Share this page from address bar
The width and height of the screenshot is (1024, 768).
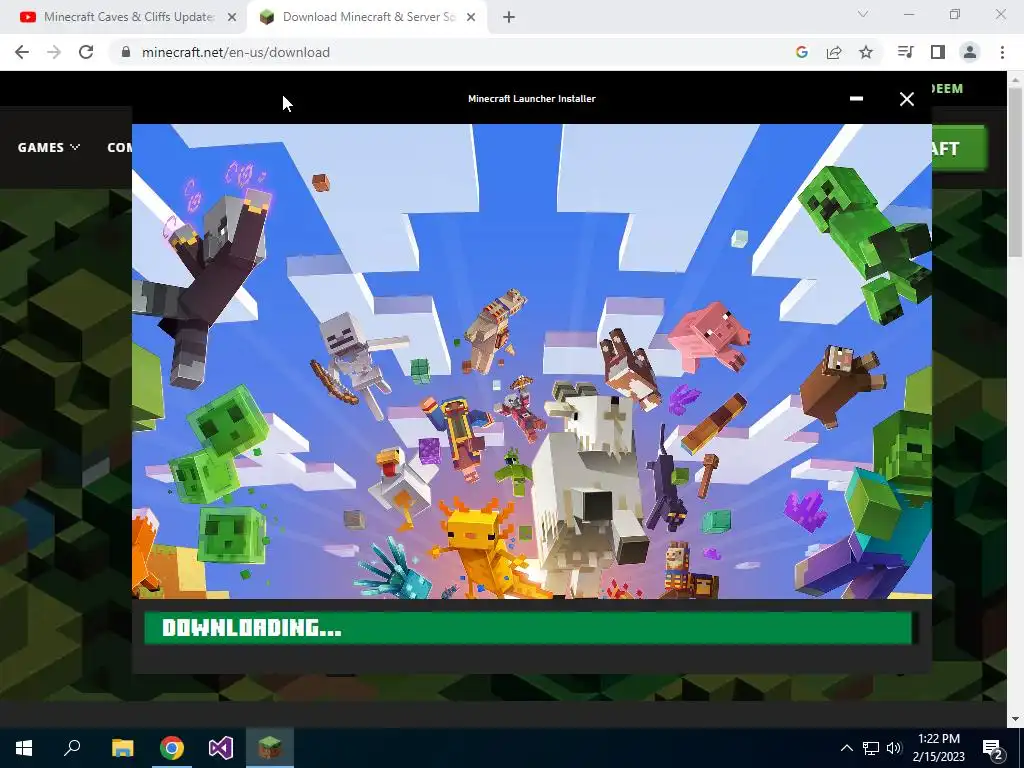(x=833, y=52)
